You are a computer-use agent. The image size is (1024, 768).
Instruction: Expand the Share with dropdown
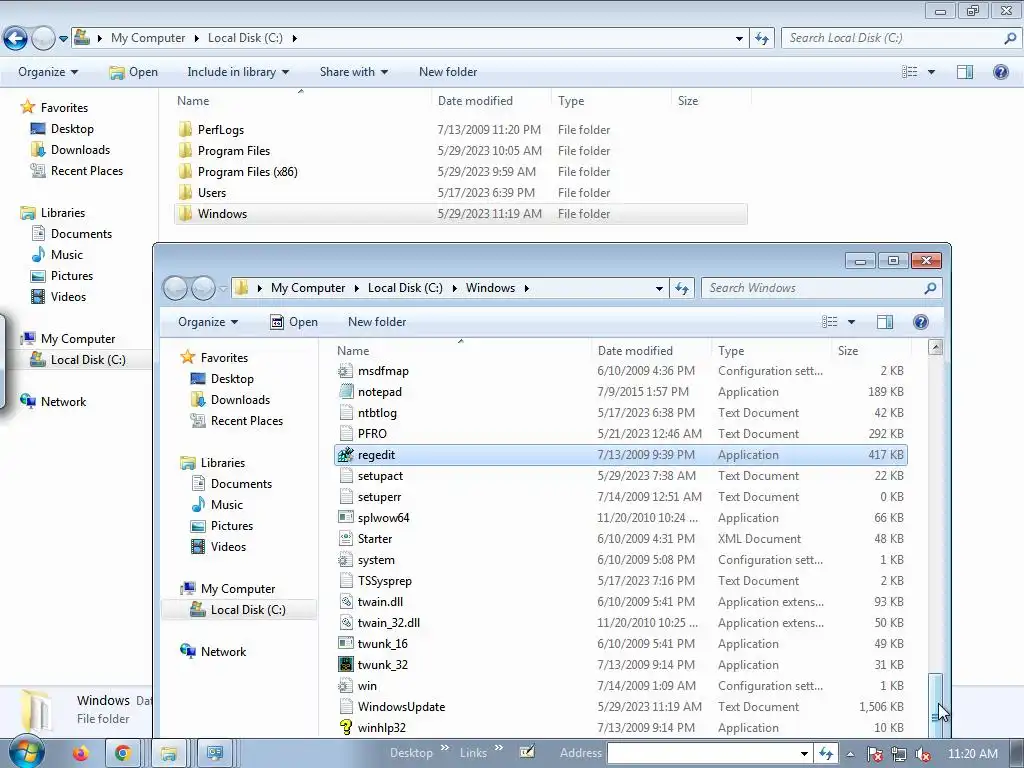click(x=353, y=72)
